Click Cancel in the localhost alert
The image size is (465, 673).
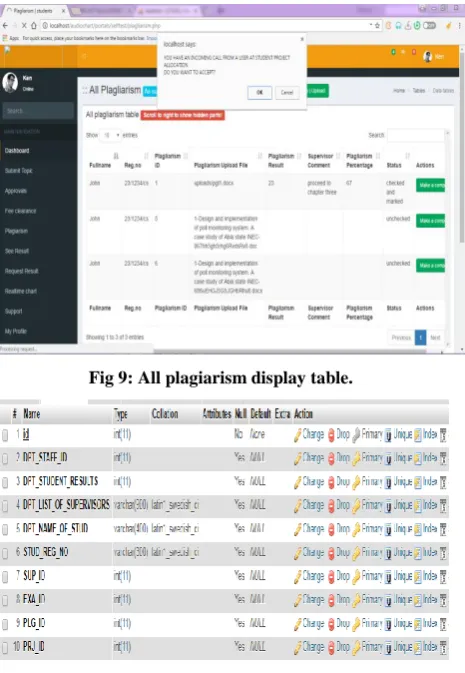[287, 92]
